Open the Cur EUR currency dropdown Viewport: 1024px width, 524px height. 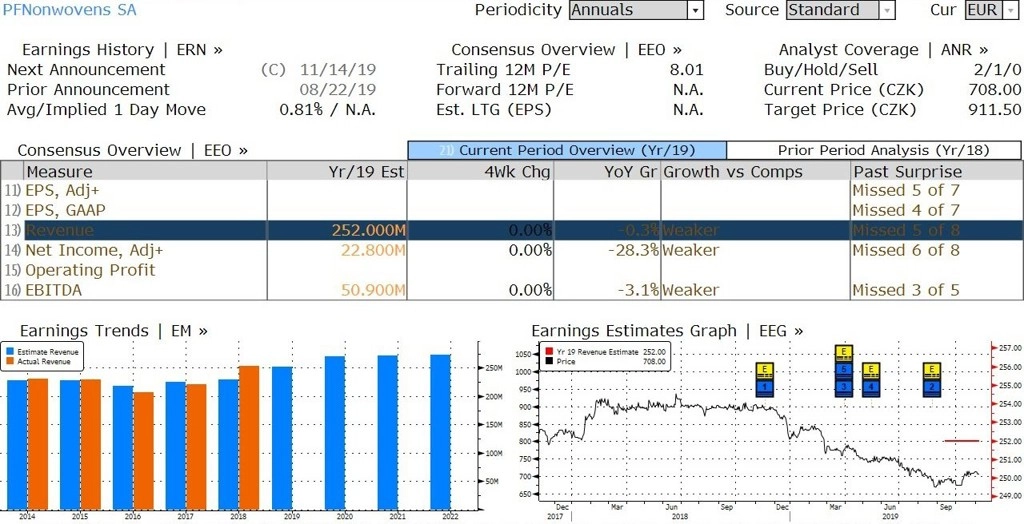[x=991, y=10]
